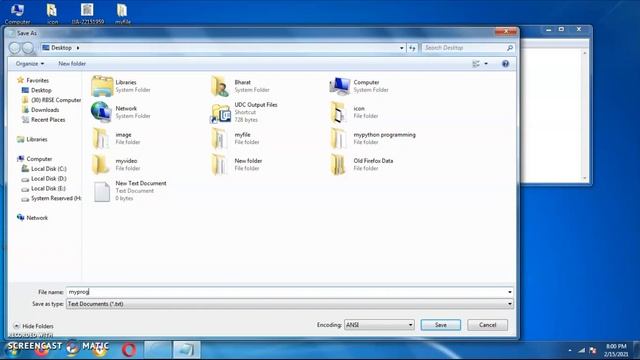This screenshot has width=640, height=360.
Task: Open the Encoding ANSI dropdown
Action: tap(379, 325)
